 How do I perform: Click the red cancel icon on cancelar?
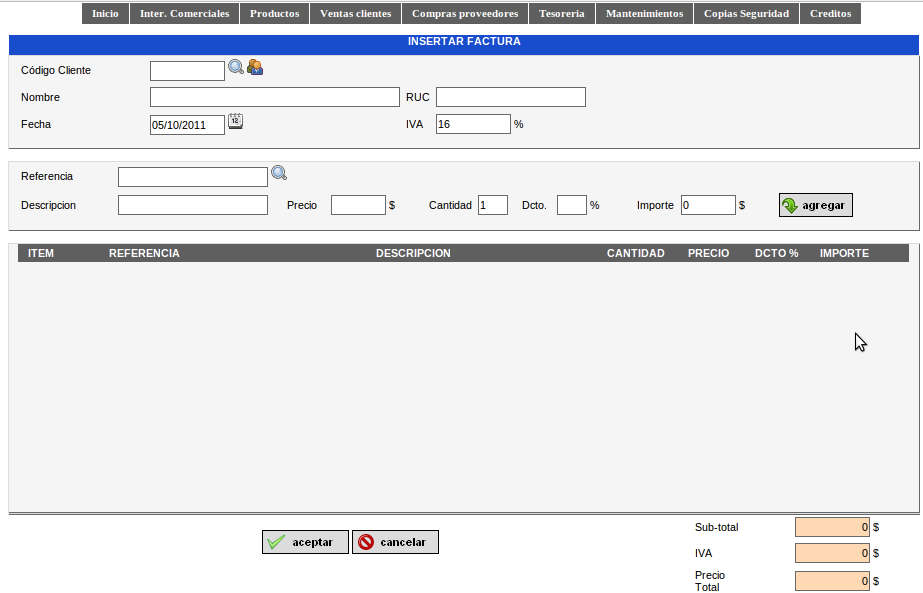click(x=367, y=541)
